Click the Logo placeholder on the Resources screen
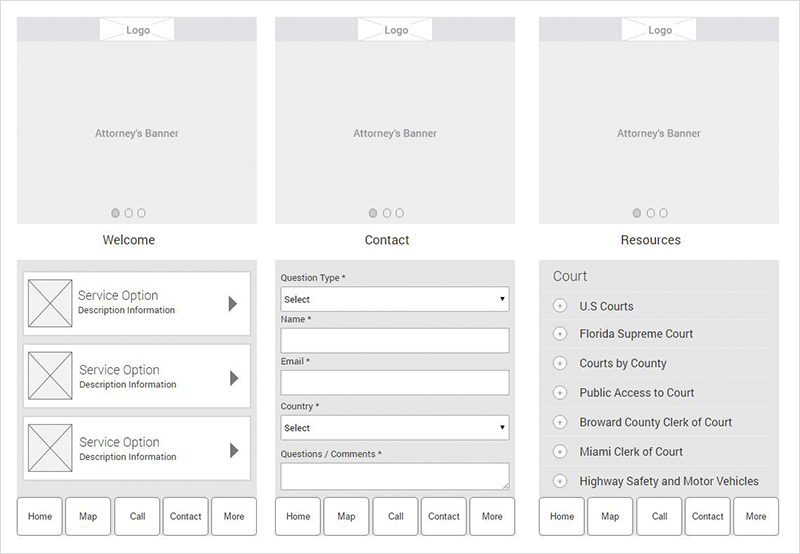800x554 pixels. [659, 30]
